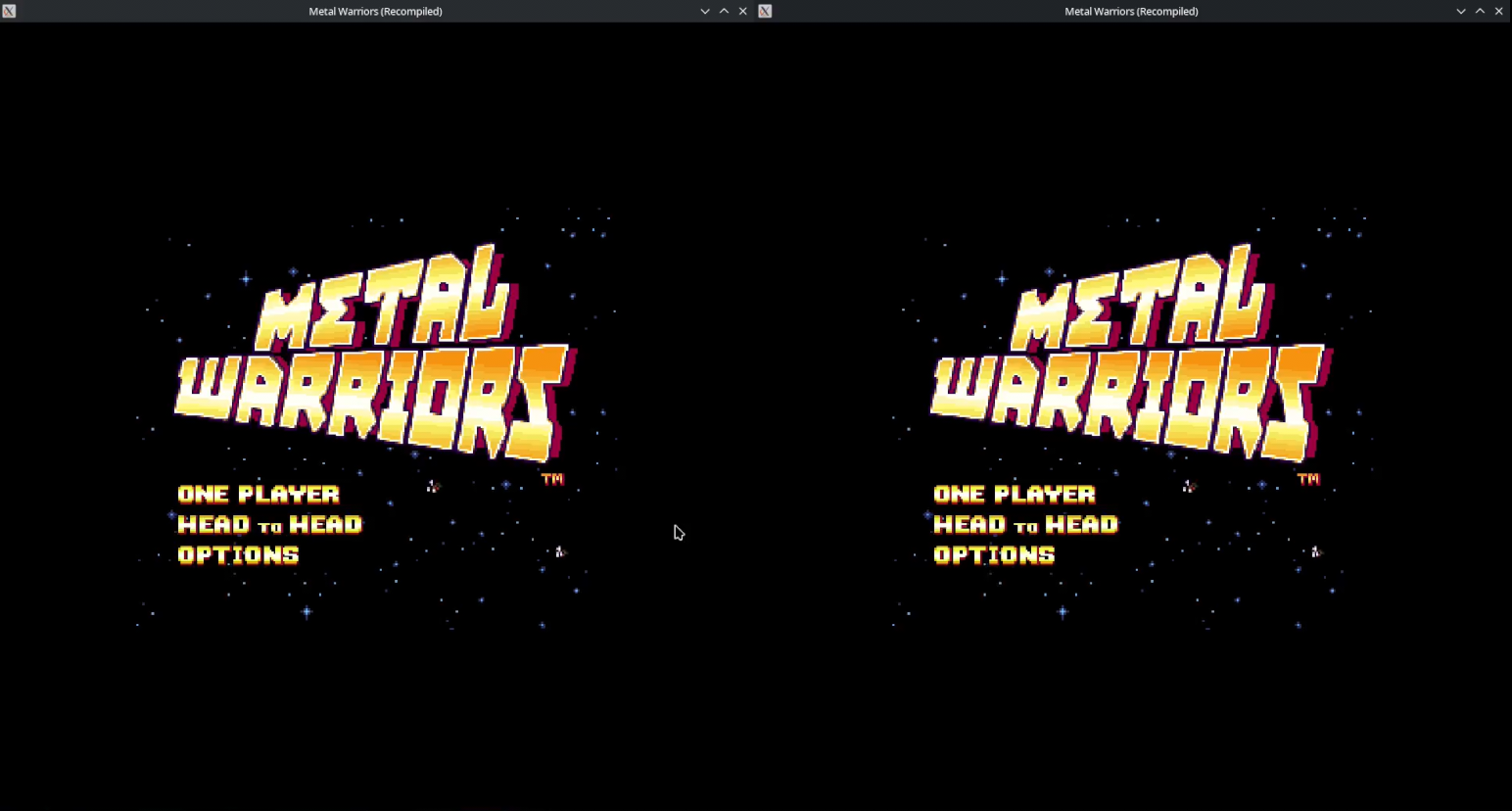The image size is (1512, 811).
Task: Minimize the left Metal Warriors window
Action: 705,12
